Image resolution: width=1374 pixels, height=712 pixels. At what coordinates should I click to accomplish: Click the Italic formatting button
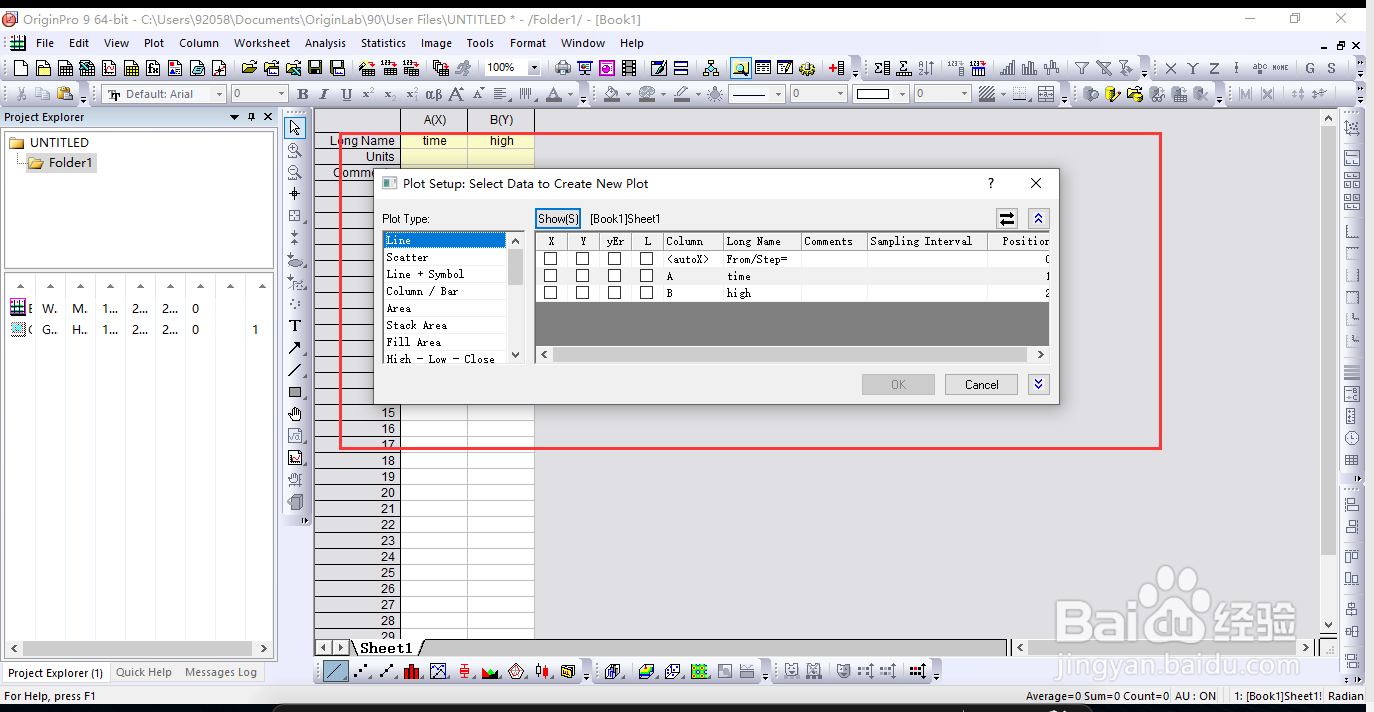coord(324,94)
